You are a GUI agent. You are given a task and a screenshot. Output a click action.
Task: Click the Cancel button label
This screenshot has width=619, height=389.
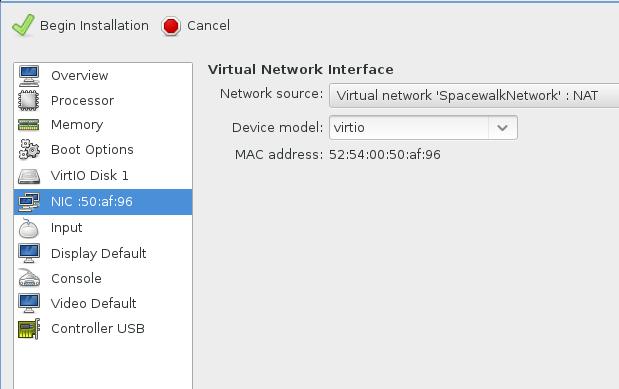click(x=208, y=26)
